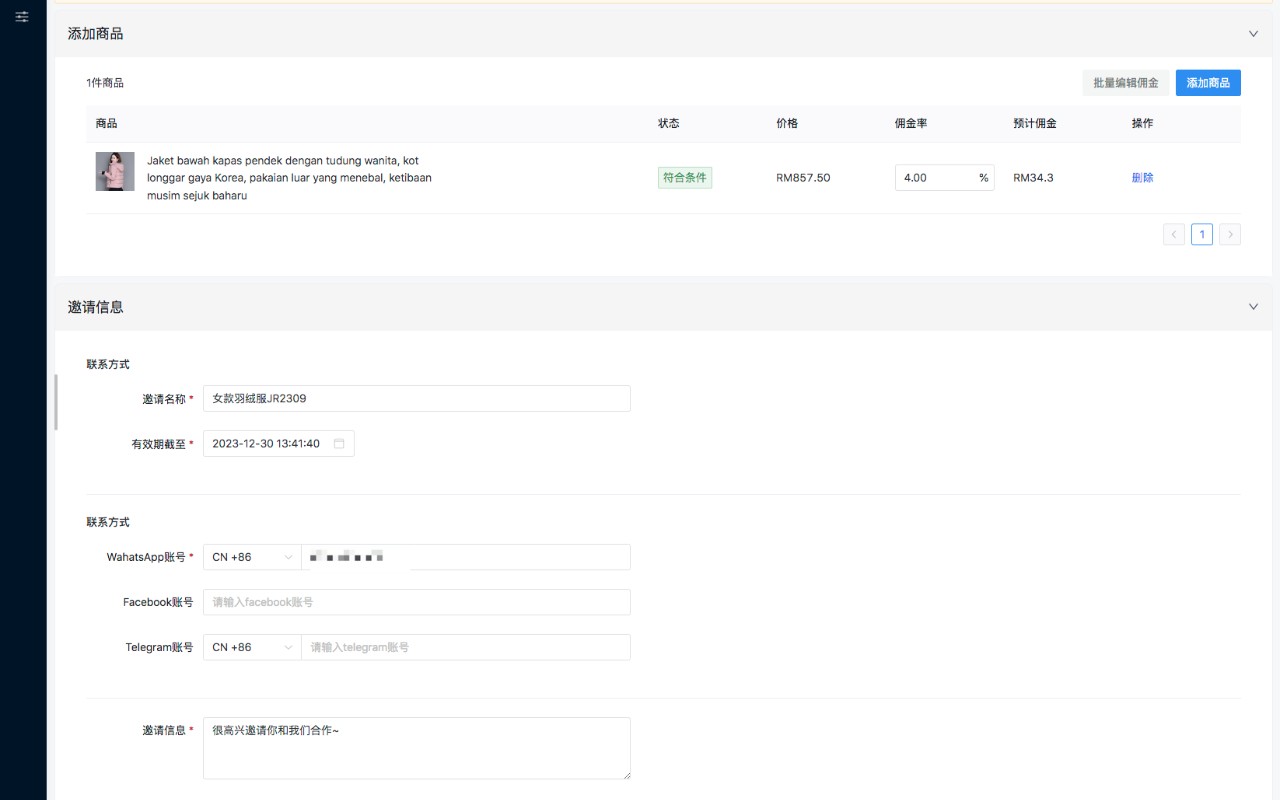Click the Telegram账号 number input field
Viewport: 1280px width, 800px height.
coord(466,647)
